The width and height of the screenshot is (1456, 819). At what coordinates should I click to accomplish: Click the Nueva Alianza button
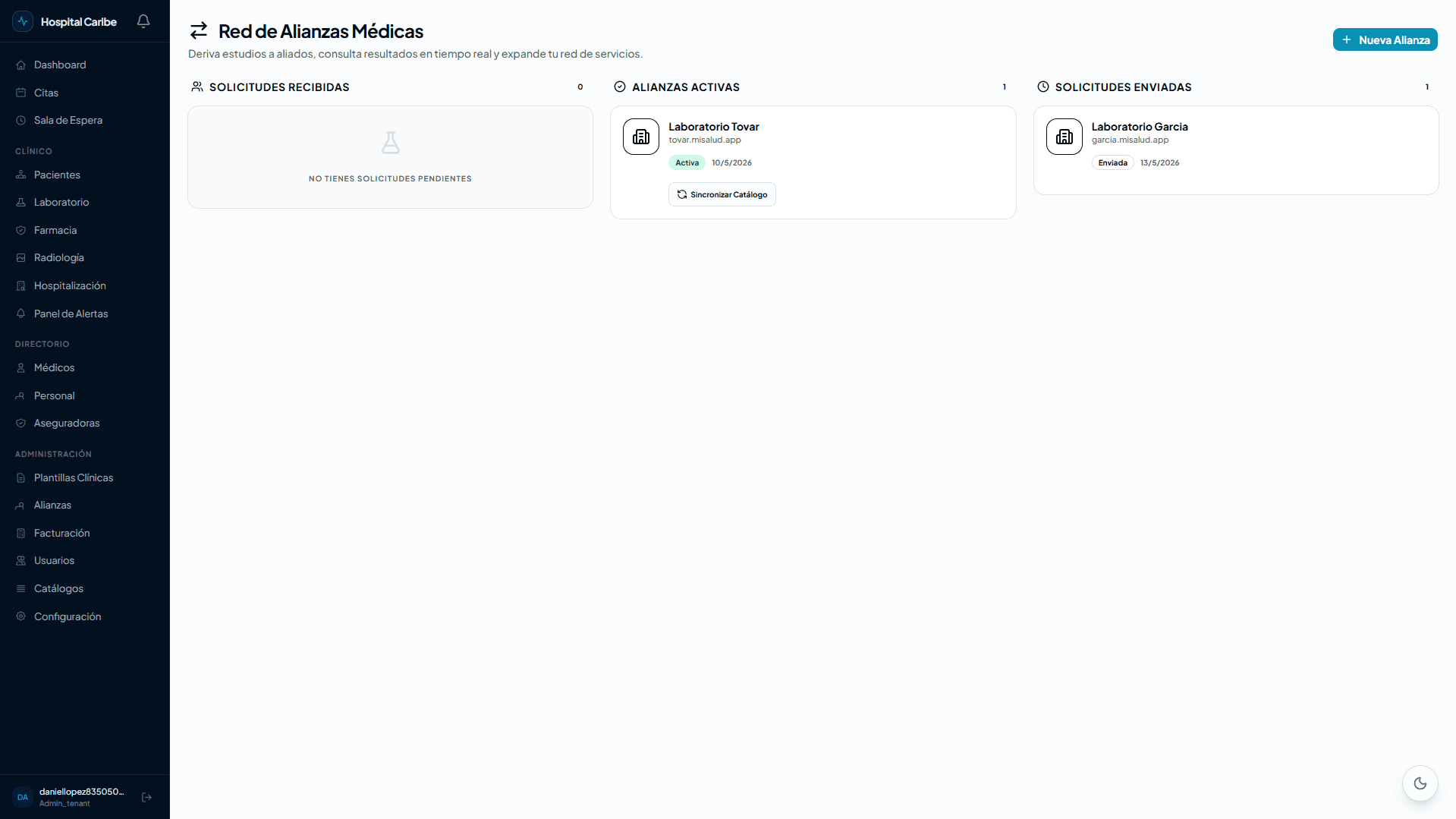[1385, 39]
